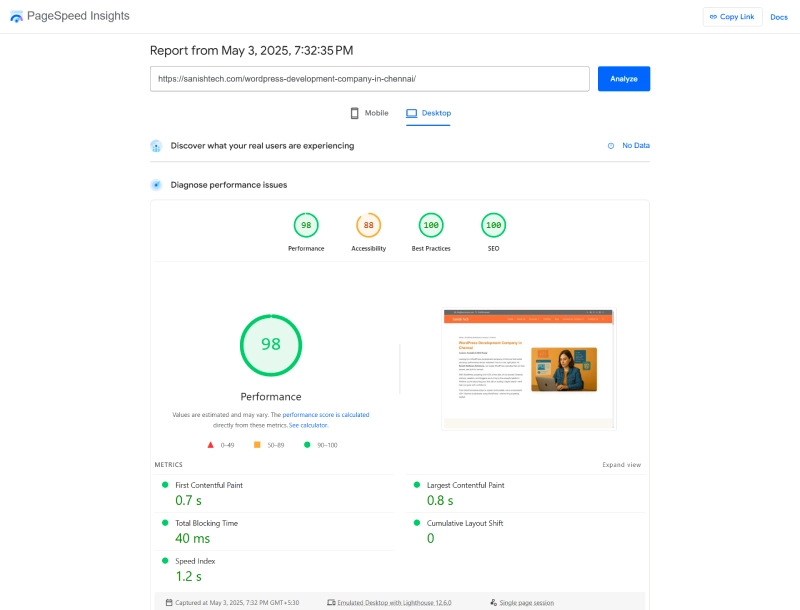This screenshot has width=800, height=610.
Task: Click the URL input field
Action: [369, 79]
